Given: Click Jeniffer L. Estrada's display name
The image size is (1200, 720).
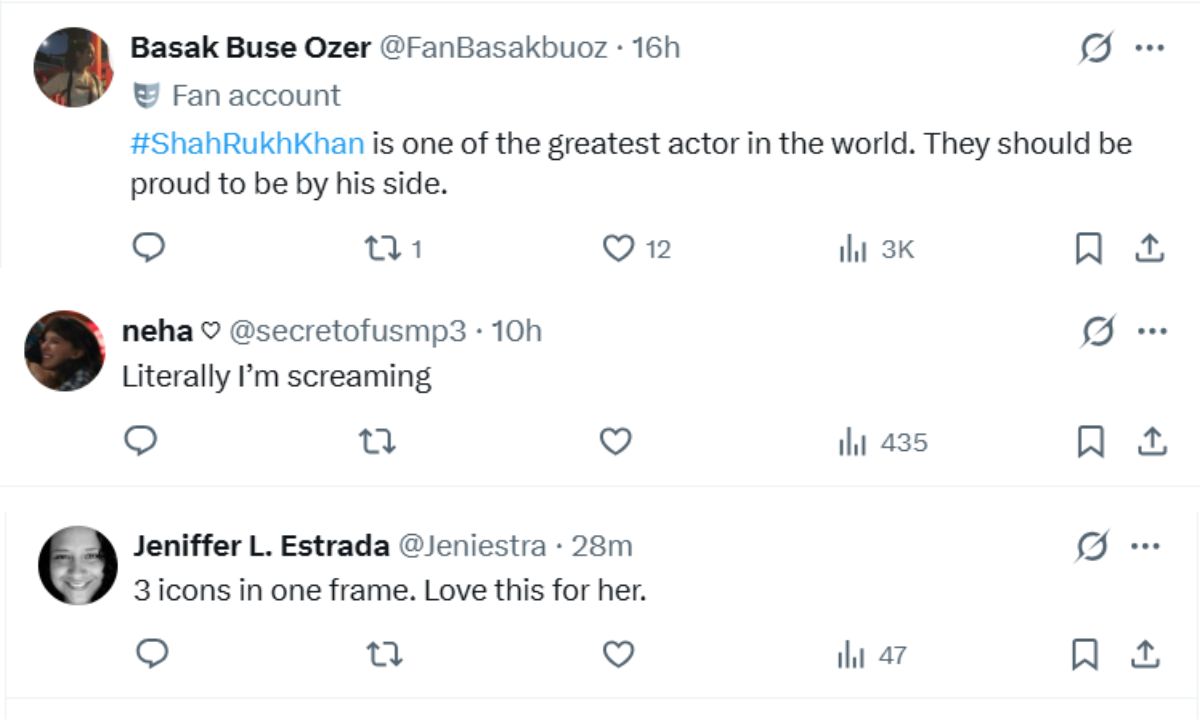Looking at the screenshot, I should (261, 545).
